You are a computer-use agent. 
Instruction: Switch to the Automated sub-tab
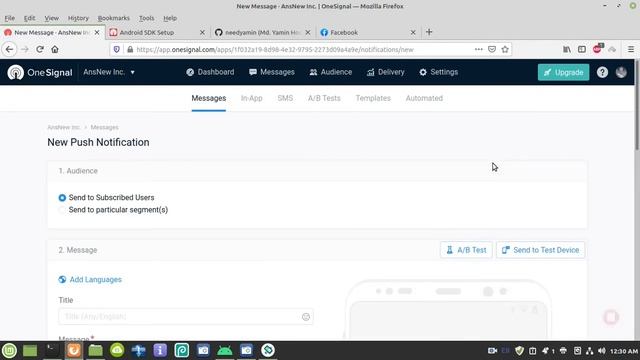424,98
